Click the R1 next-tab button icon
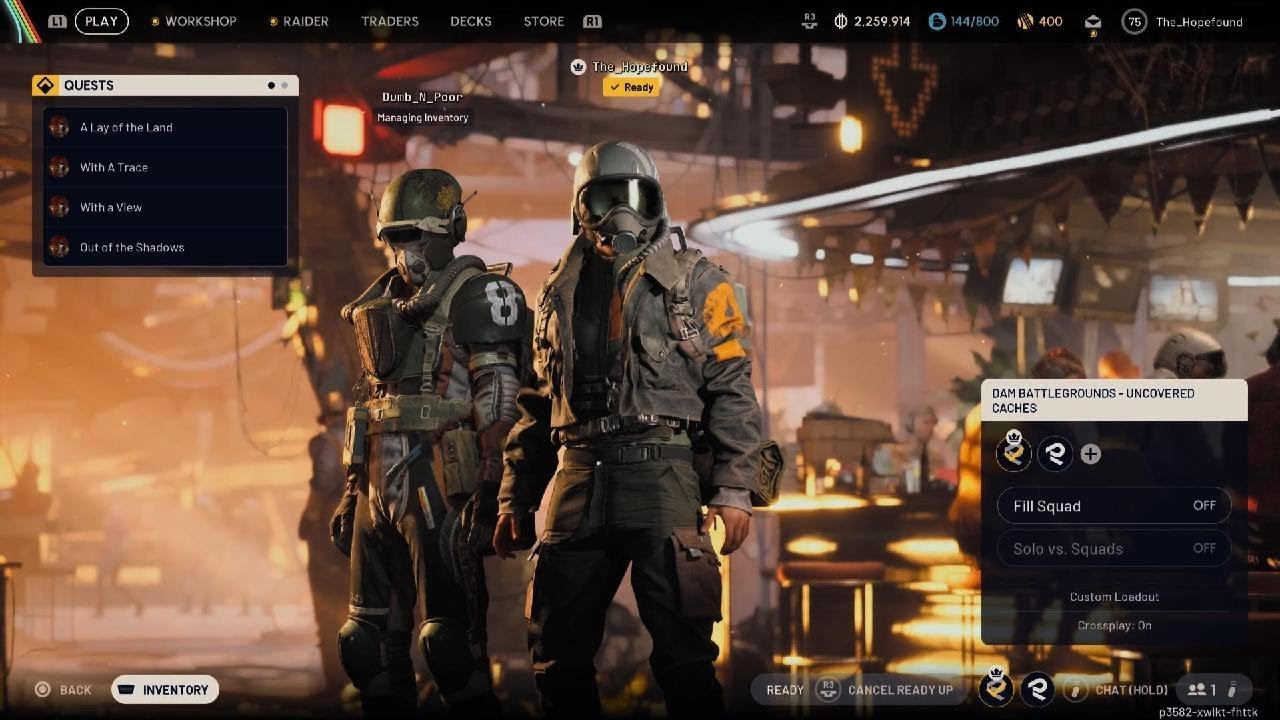 pyautogui.click(x=592, y=21)
